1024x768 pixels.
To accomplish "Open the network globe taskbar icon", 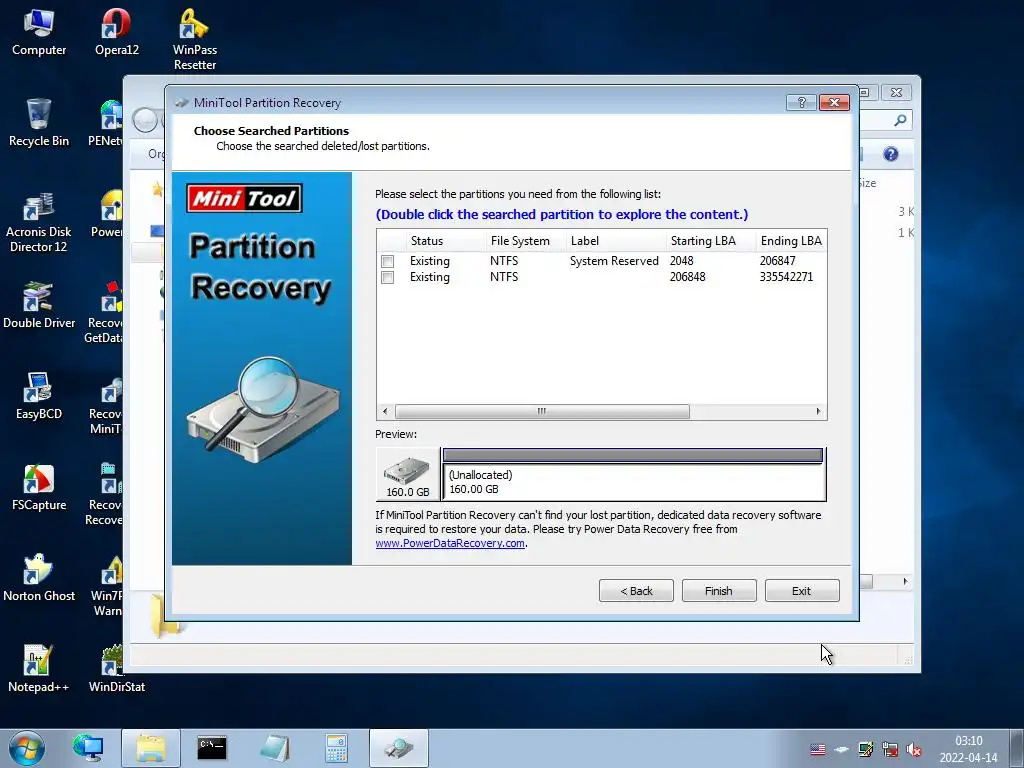I will point(88,748).
